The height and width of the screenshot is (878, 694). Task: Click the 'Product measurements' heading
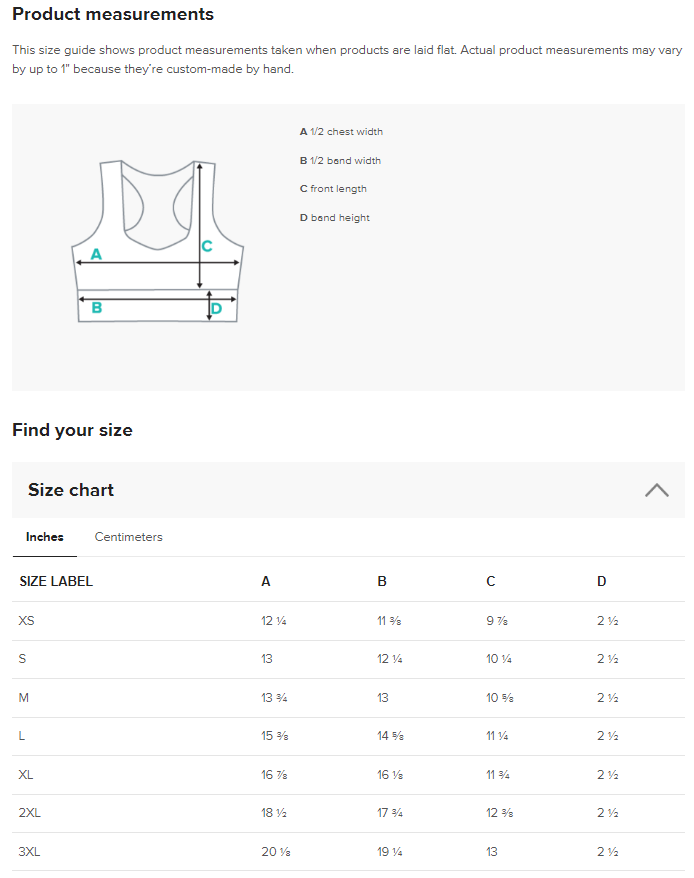[113, 15]
